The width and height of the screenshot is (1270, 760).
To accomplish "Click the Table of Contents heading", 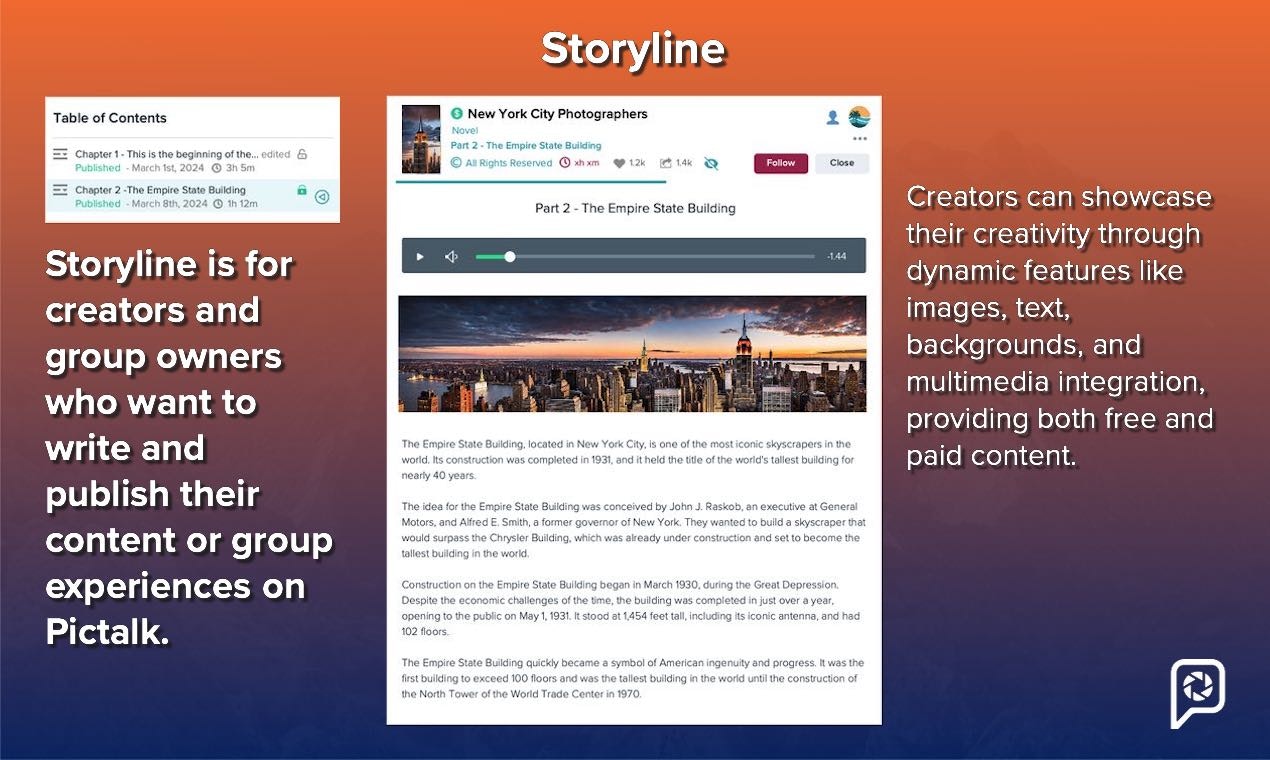I will point(110,118).
